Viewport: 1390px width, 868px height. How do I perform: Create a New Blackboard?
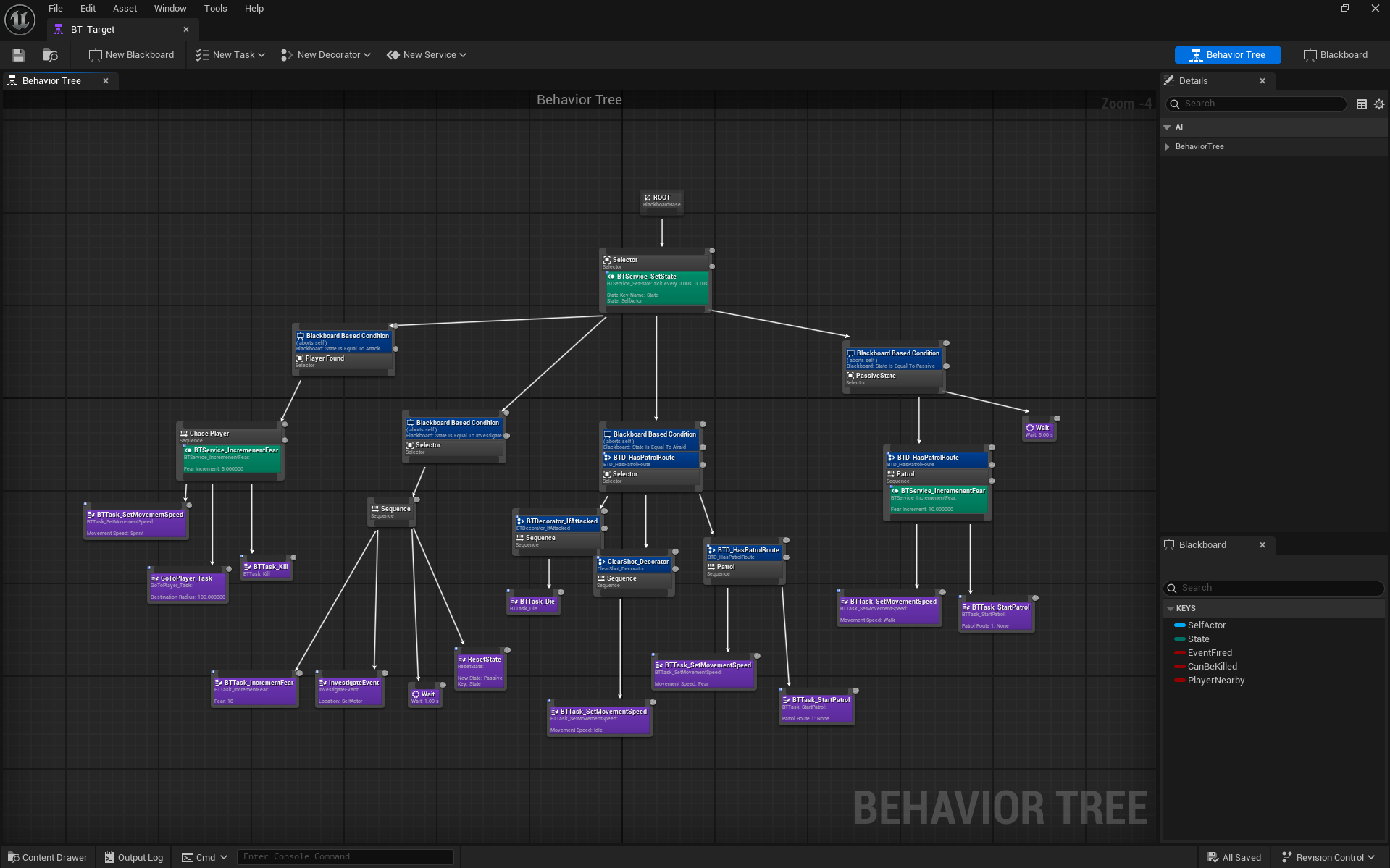click(x=130, y=54)
